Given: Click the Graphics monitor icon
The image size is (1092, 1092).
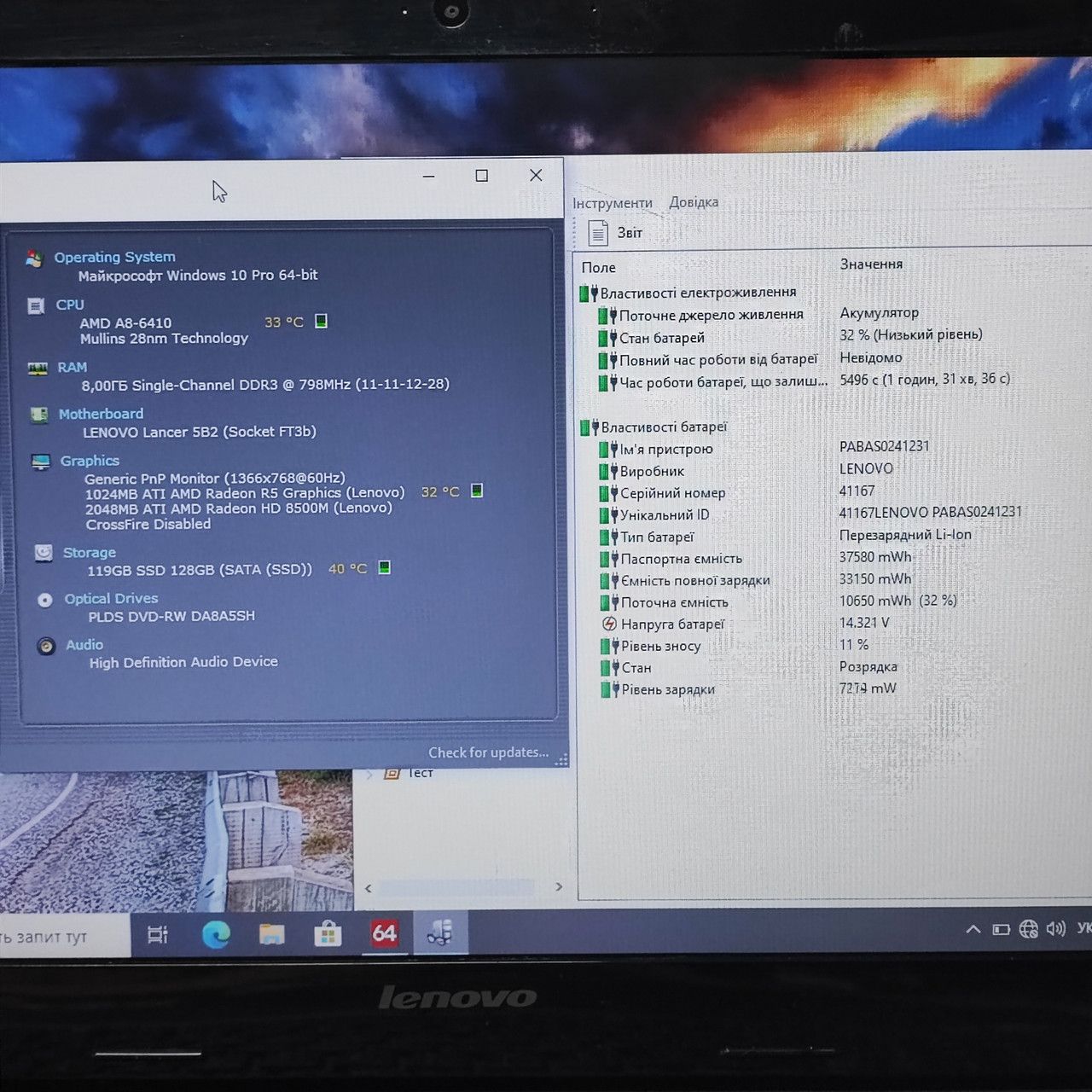Looking at the screenshot, I should point(41,462).
